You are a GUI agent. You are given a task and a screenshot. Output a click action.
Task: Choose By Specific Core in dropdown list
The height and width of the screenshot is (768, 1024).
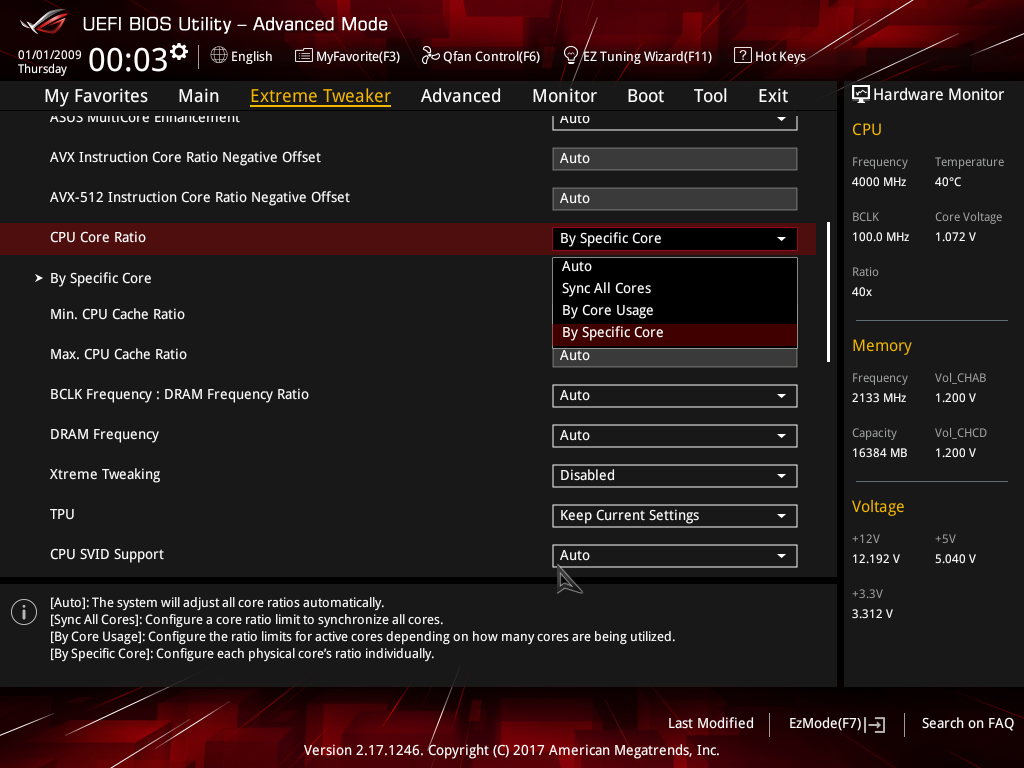click(675, 332)
